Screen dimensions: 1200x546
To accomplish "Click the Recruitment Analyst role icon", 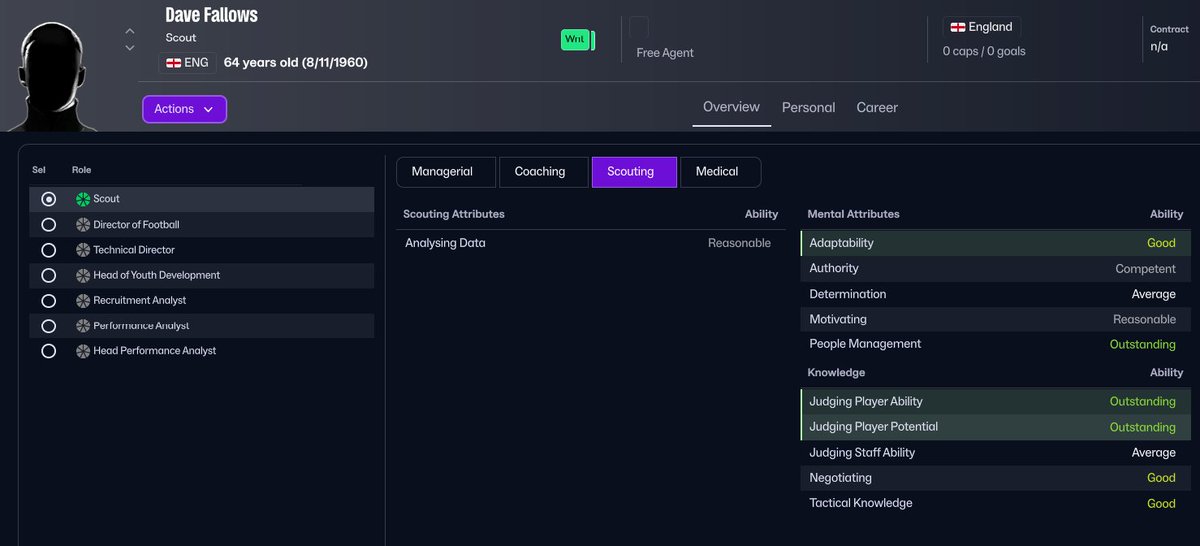I will 83,300.
